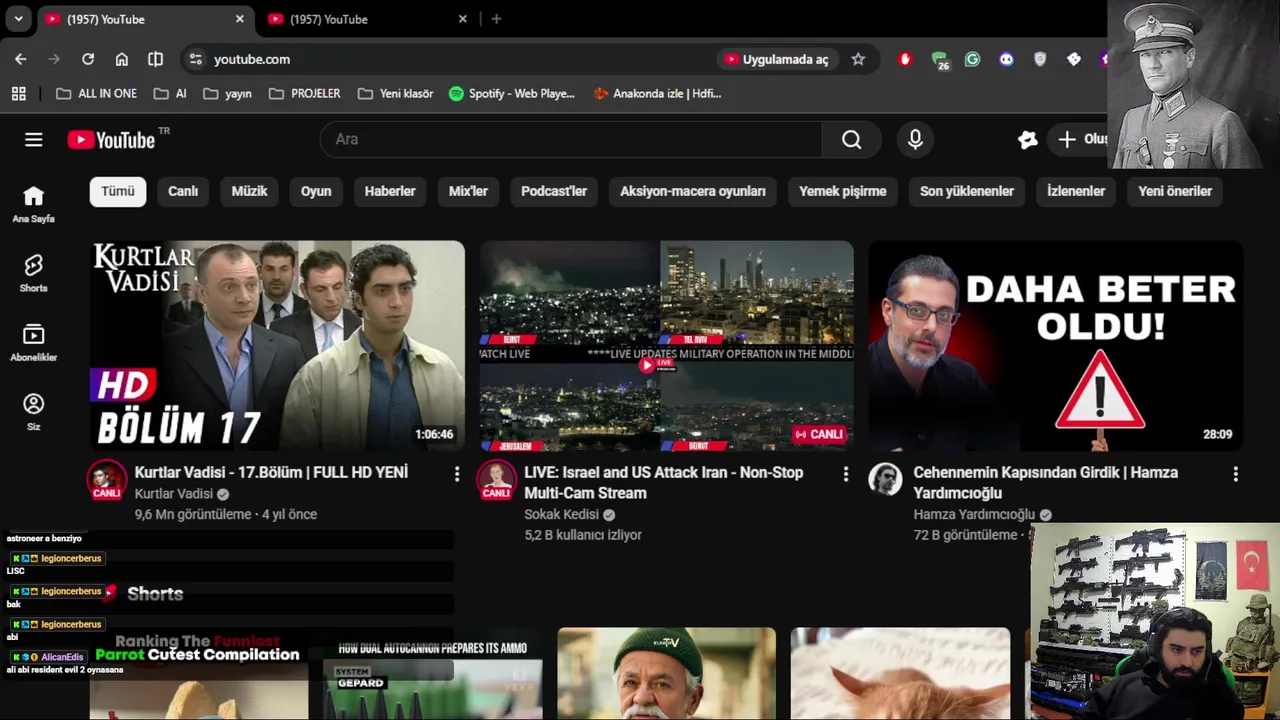Open more options for Cehennemin Kapısından video
The image size is (1280, 720).
(1235, 473)
